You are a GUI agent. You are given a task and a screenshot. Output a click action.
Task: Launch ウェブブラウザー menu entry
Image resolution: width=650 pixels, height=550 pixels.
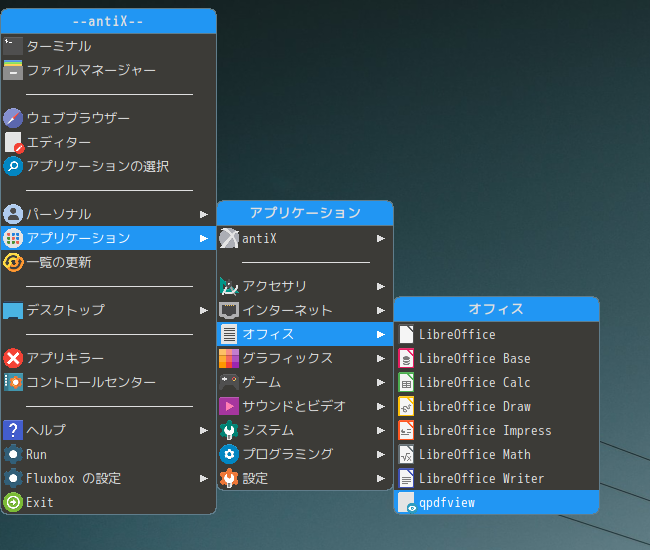click(109, 118)
